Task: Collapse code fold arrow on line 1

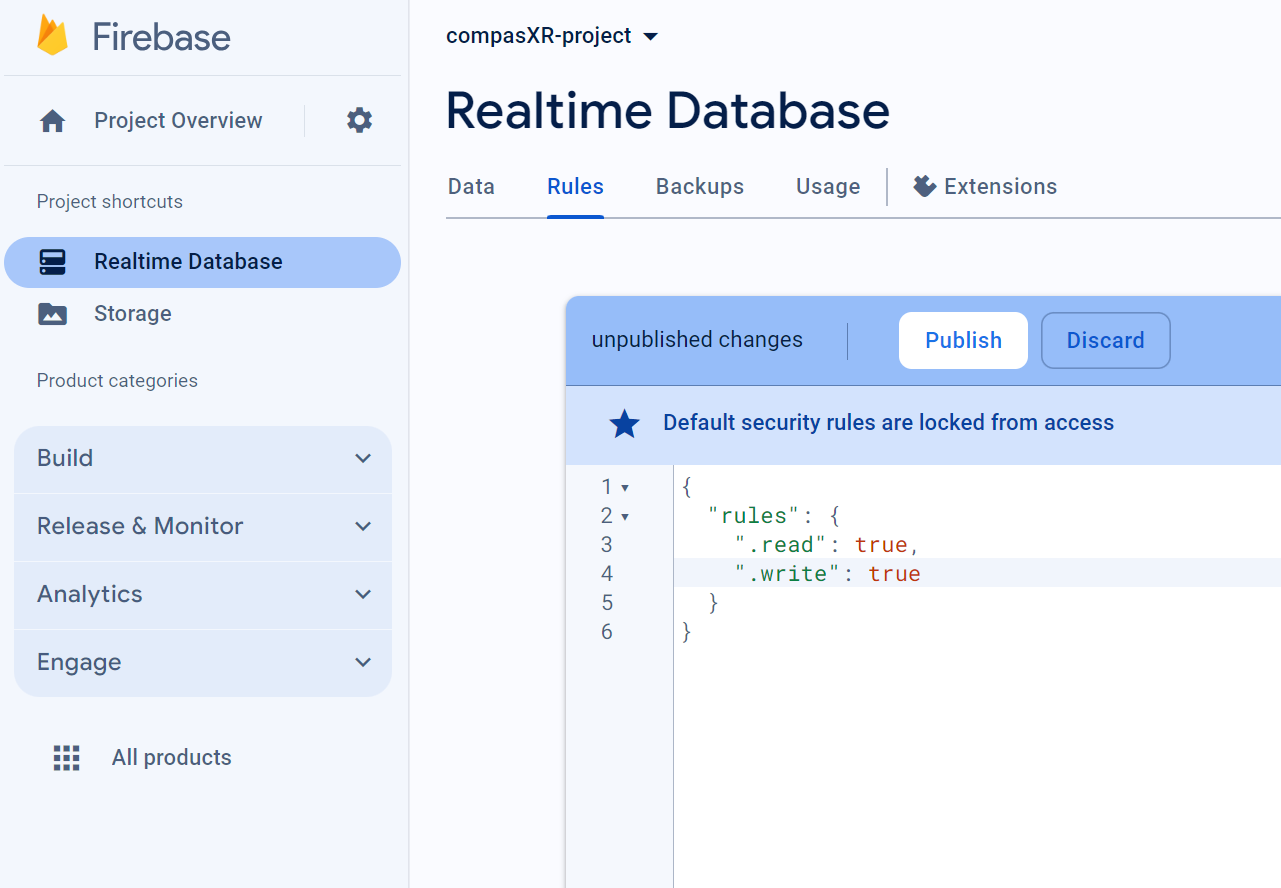Action: (625, 487)
